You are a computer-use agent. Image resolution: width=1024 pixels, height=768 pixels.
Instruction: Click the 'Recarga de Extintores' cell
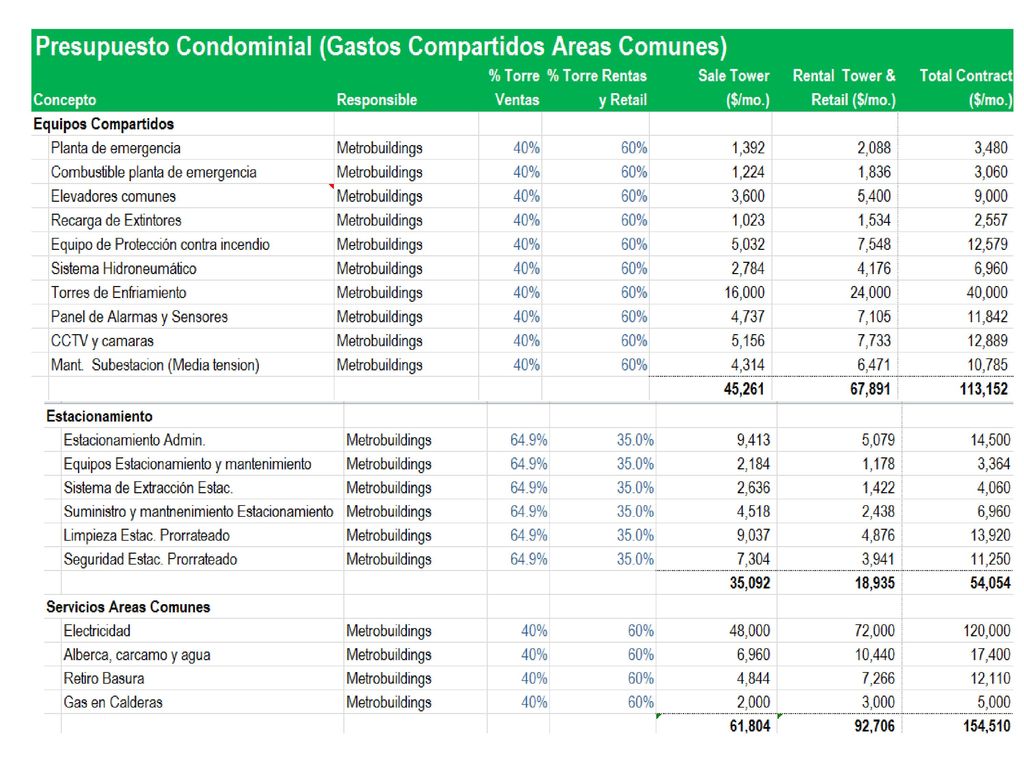click(116, 221)
